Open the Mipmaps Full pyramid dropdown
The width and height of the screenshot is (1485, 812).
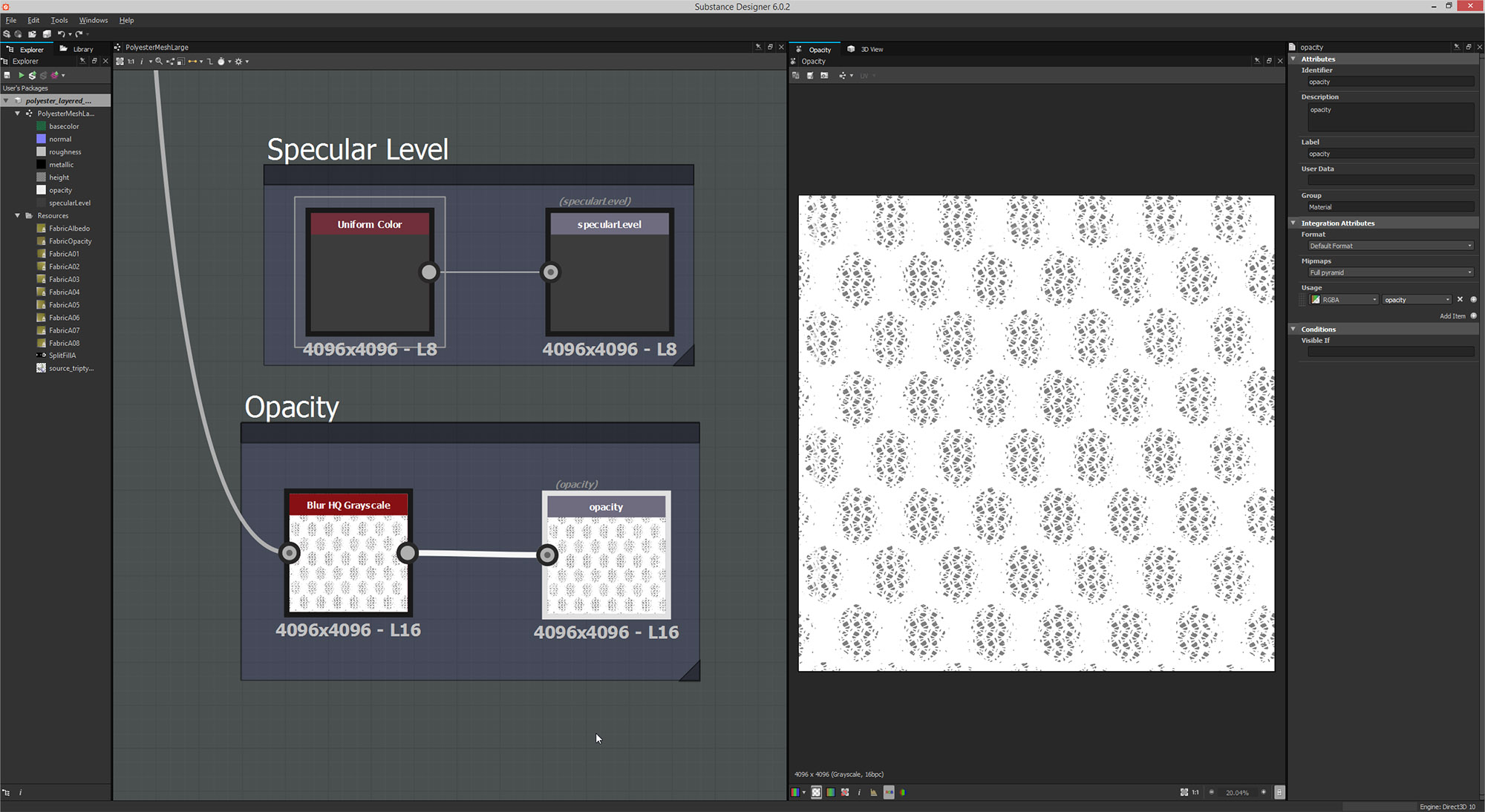[1390, 272]
